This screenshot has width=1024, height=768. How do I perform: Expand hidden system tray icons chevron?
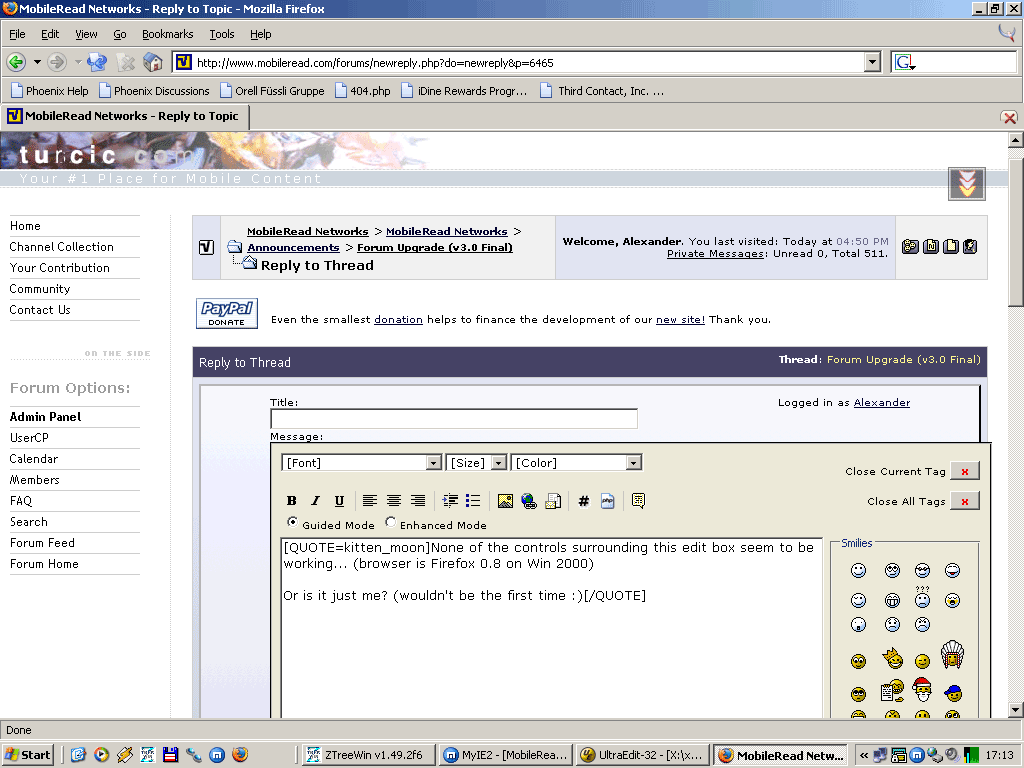coord(863,755)
